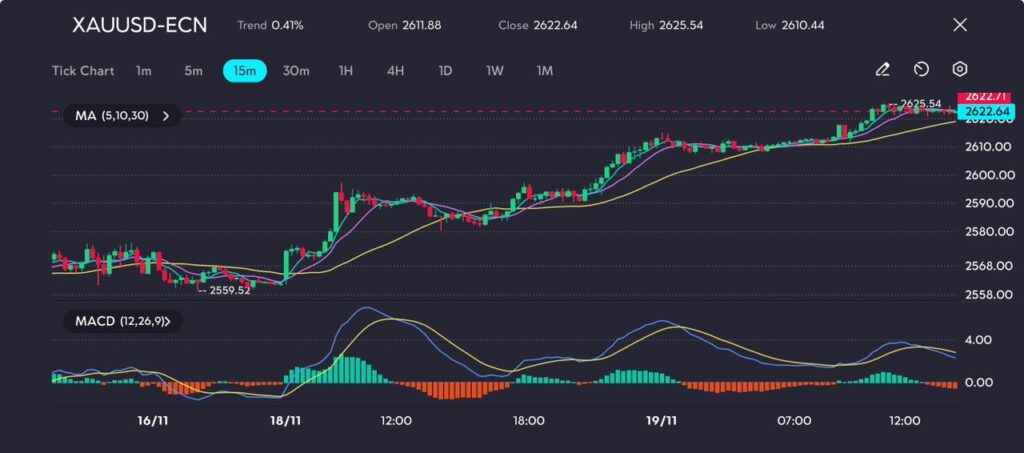
Task: Click the cyan 2622.64 price tag
Action: tap(979, 111)
